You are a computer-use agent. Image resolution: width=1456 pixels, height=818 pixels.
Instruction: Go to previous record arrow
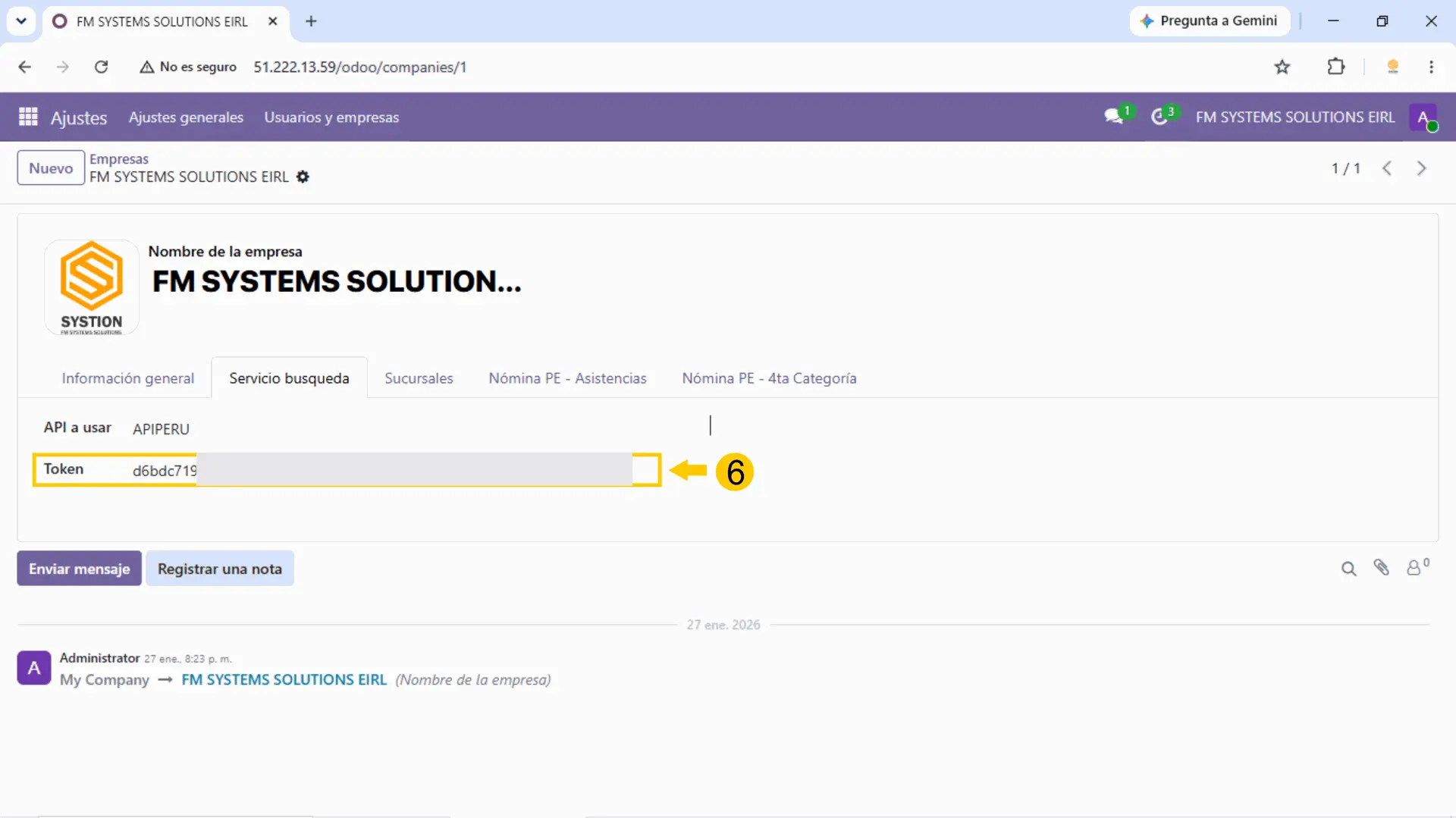1386,168
